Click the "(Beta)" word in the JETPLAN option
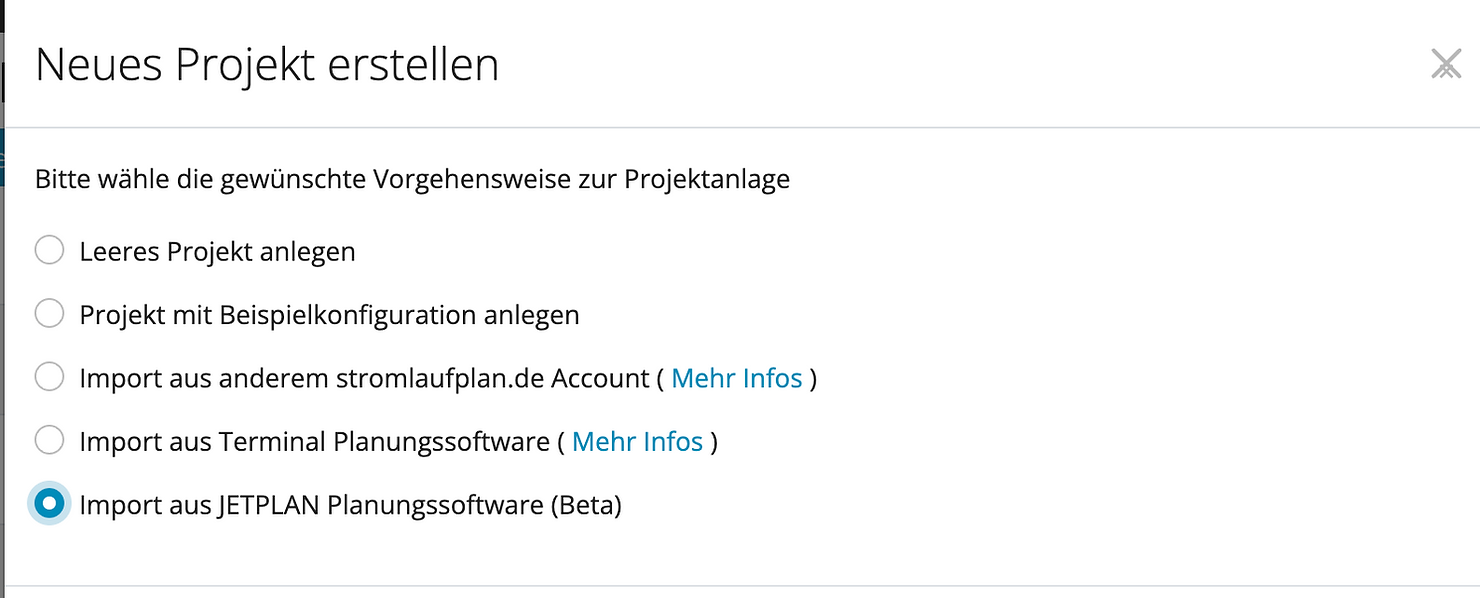This screenshot has width=1480, height=598. [x=586, y=506]
